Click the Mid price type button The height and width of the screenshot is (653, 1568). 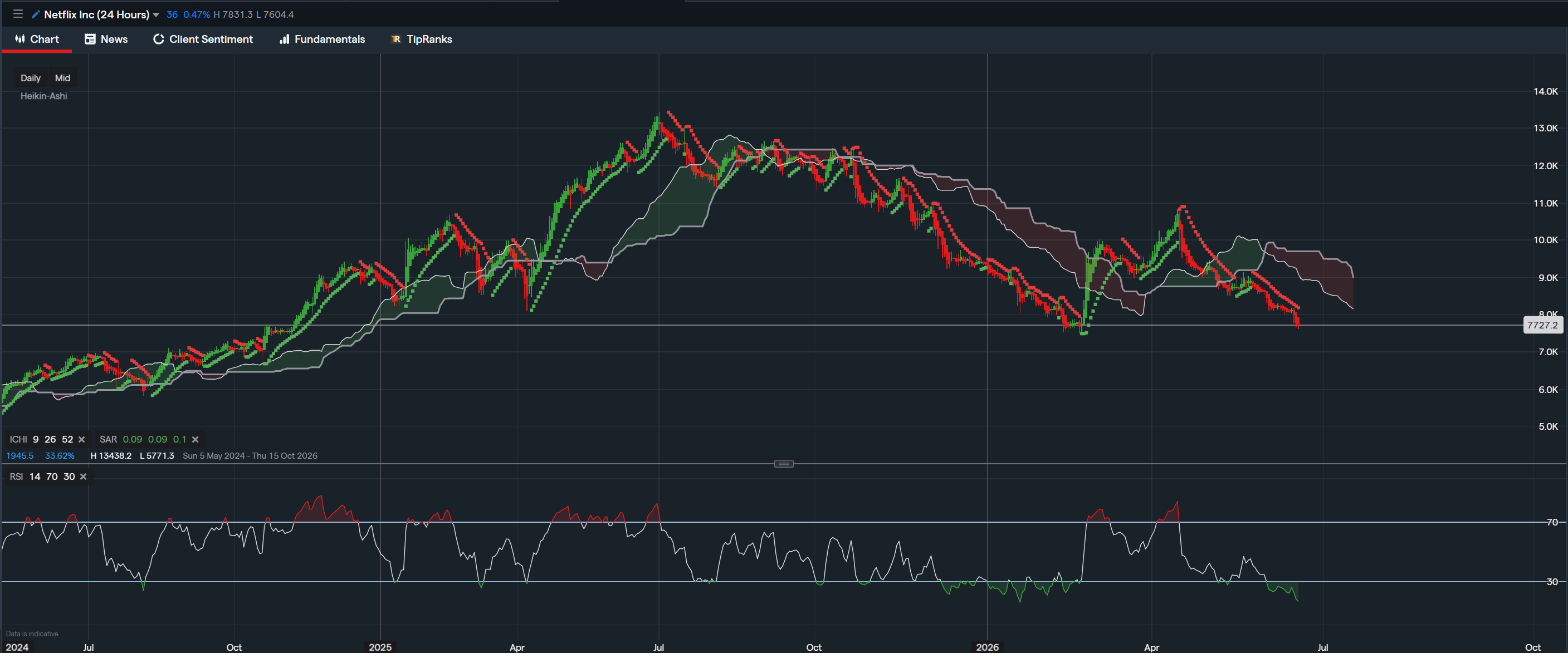[x=63, y=78]
